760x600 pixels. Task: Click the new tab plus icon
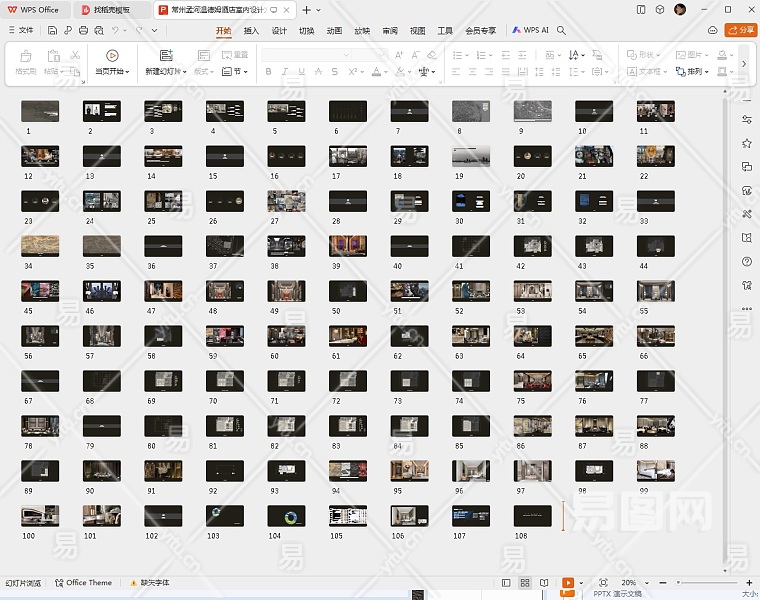306,9
